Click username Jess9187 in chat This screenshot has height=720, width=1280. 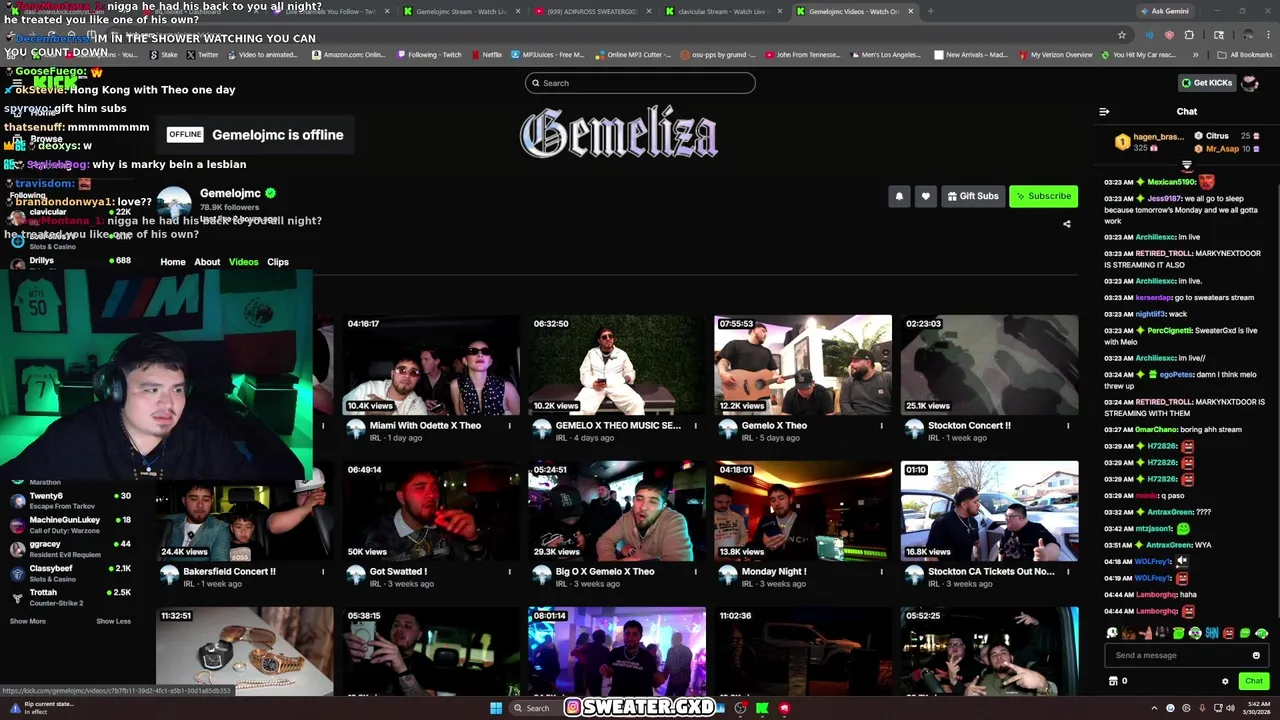(x=1164, y=199)
